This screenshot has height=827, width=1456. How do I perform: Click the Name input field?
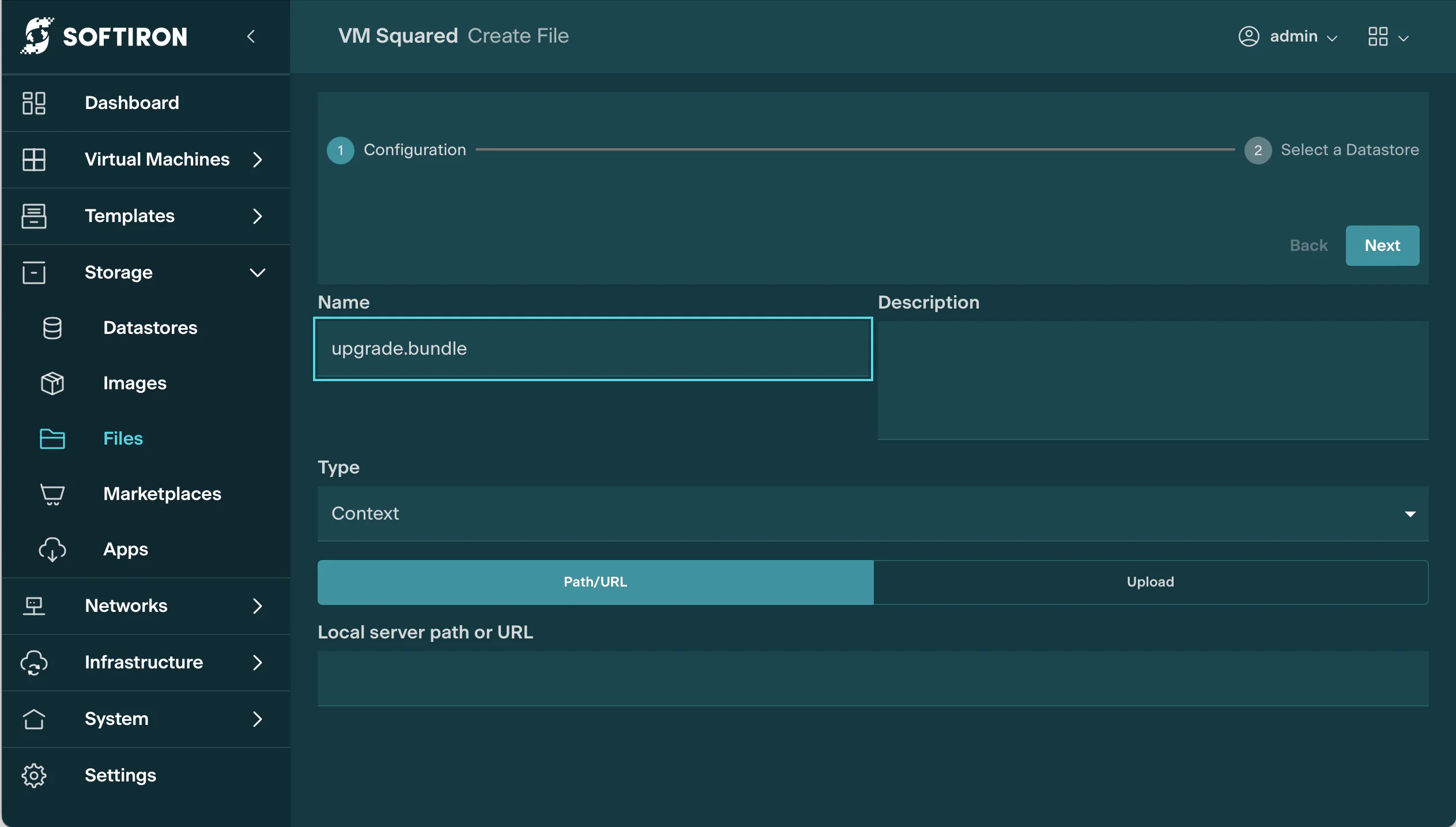tap(593, 347)
